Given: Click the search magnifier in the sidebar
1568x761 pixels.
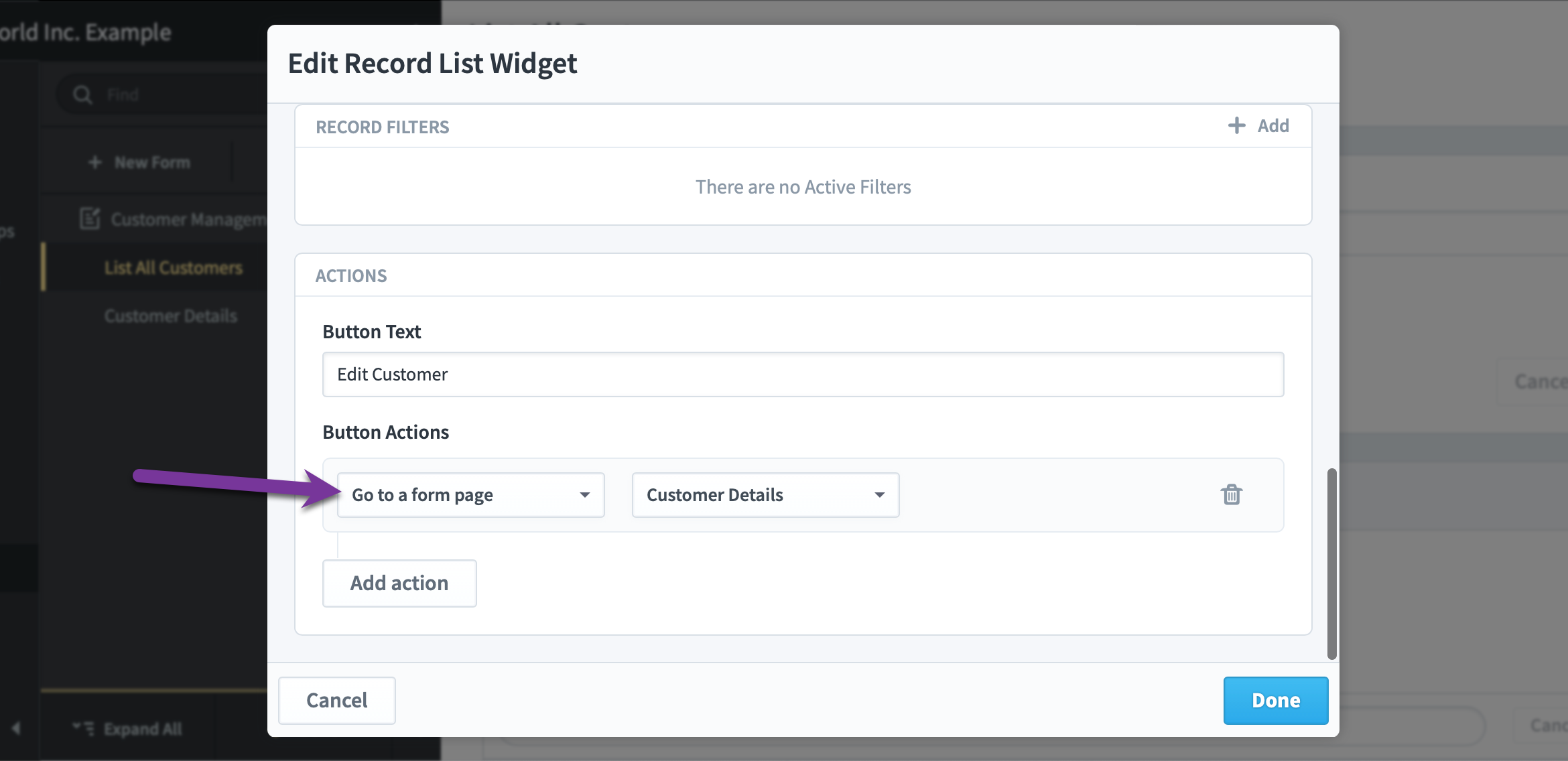Looking at the screenshot, I should click(x=82, y=94).
